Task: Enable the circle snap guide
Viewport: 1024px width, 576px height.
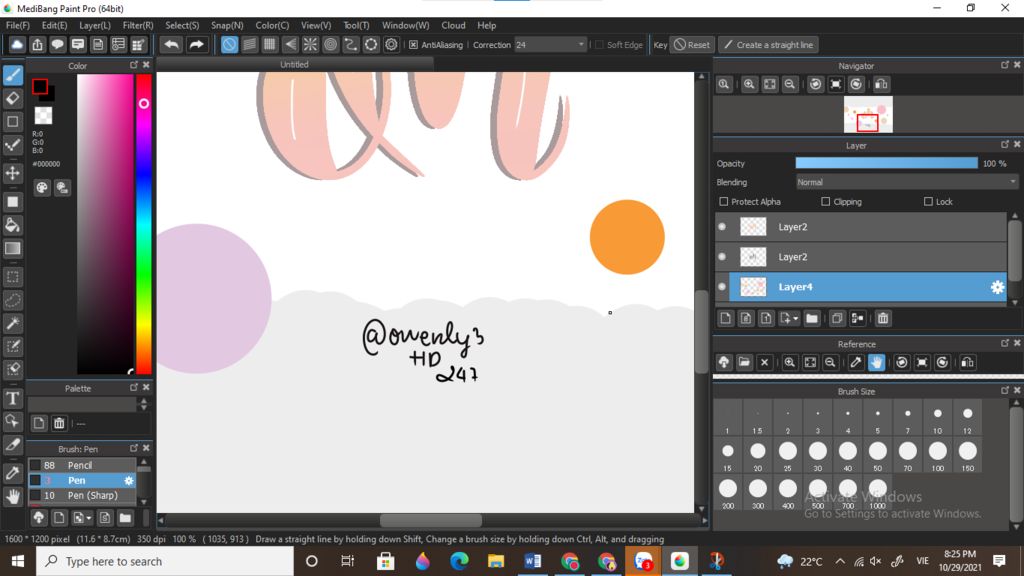Action: click(x=330, y=44)
